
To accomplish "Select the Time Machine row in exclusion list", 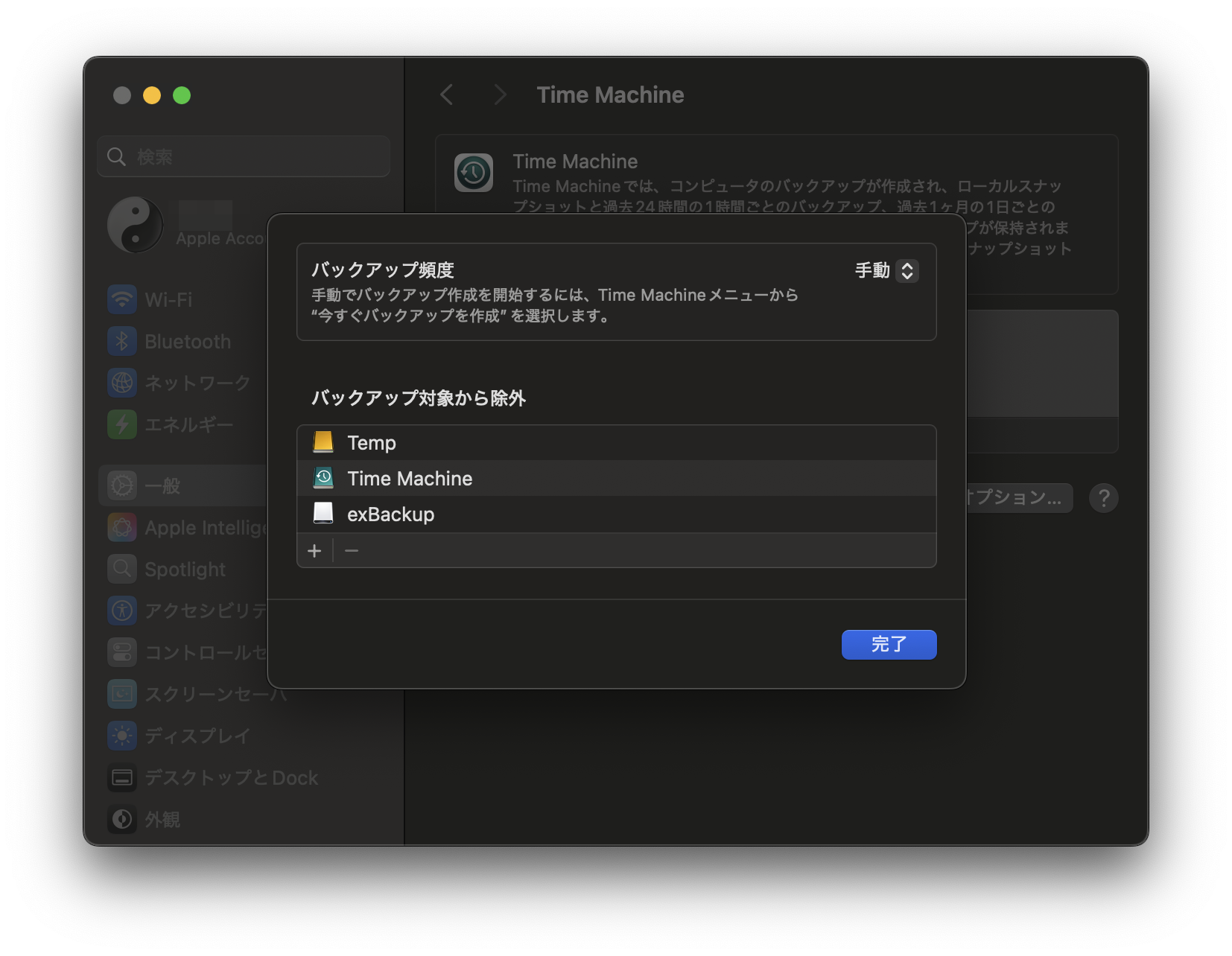I will point(410,479).
